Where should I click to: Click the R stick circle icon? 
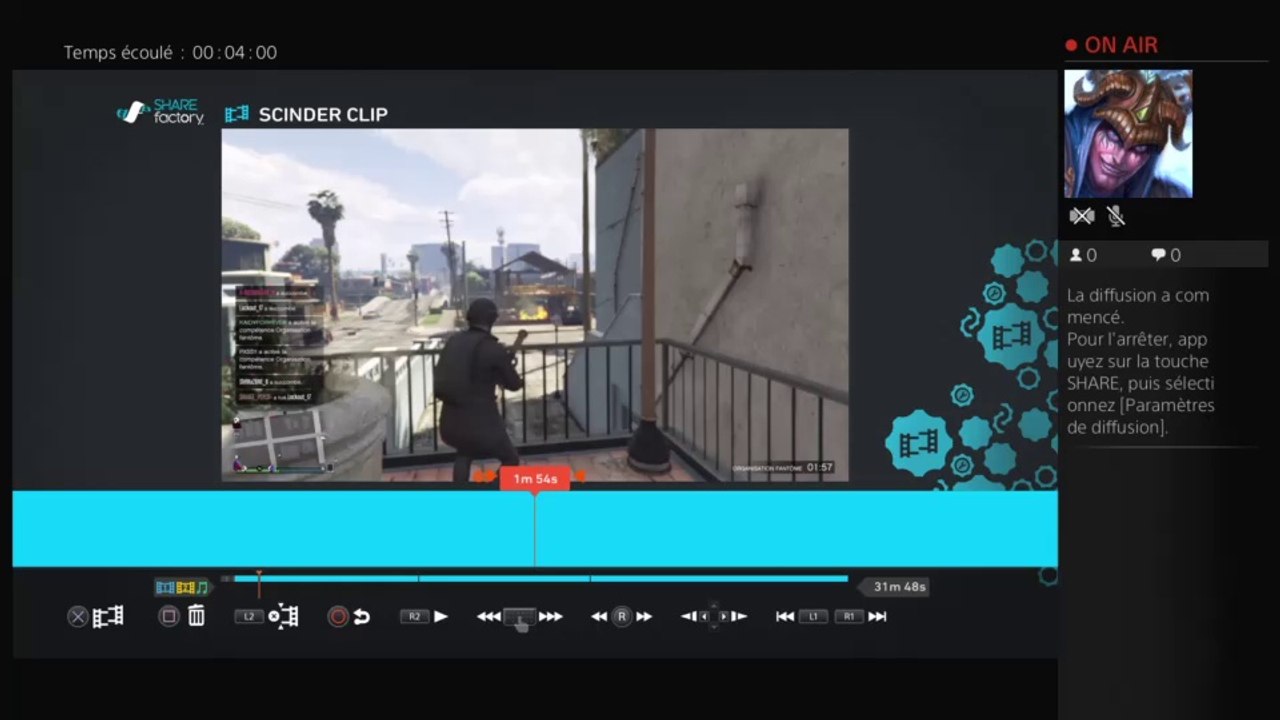point(621,617)
